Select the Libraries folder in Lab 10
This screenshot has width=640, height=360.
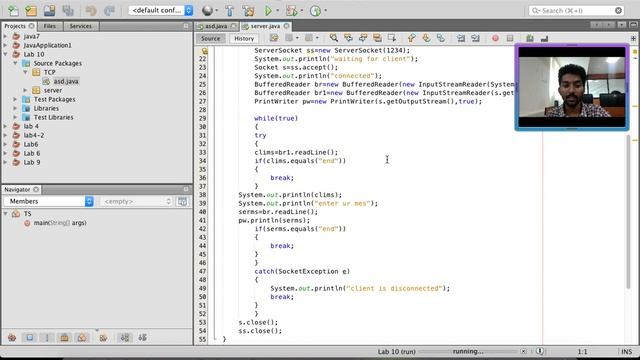coord(46,108)
